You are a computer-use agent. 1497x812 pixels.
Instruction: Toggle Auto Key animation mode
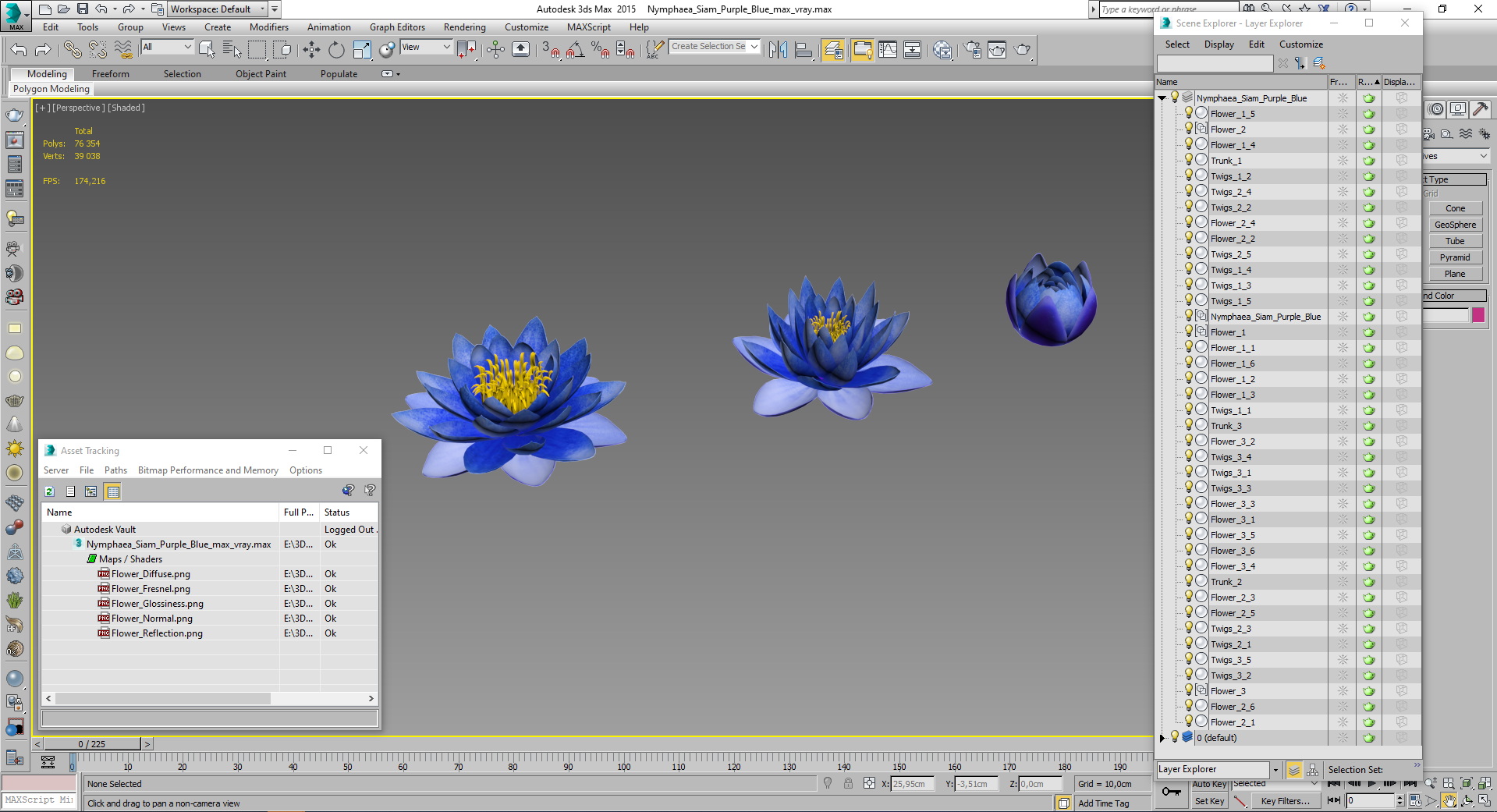coord(1209,785)
